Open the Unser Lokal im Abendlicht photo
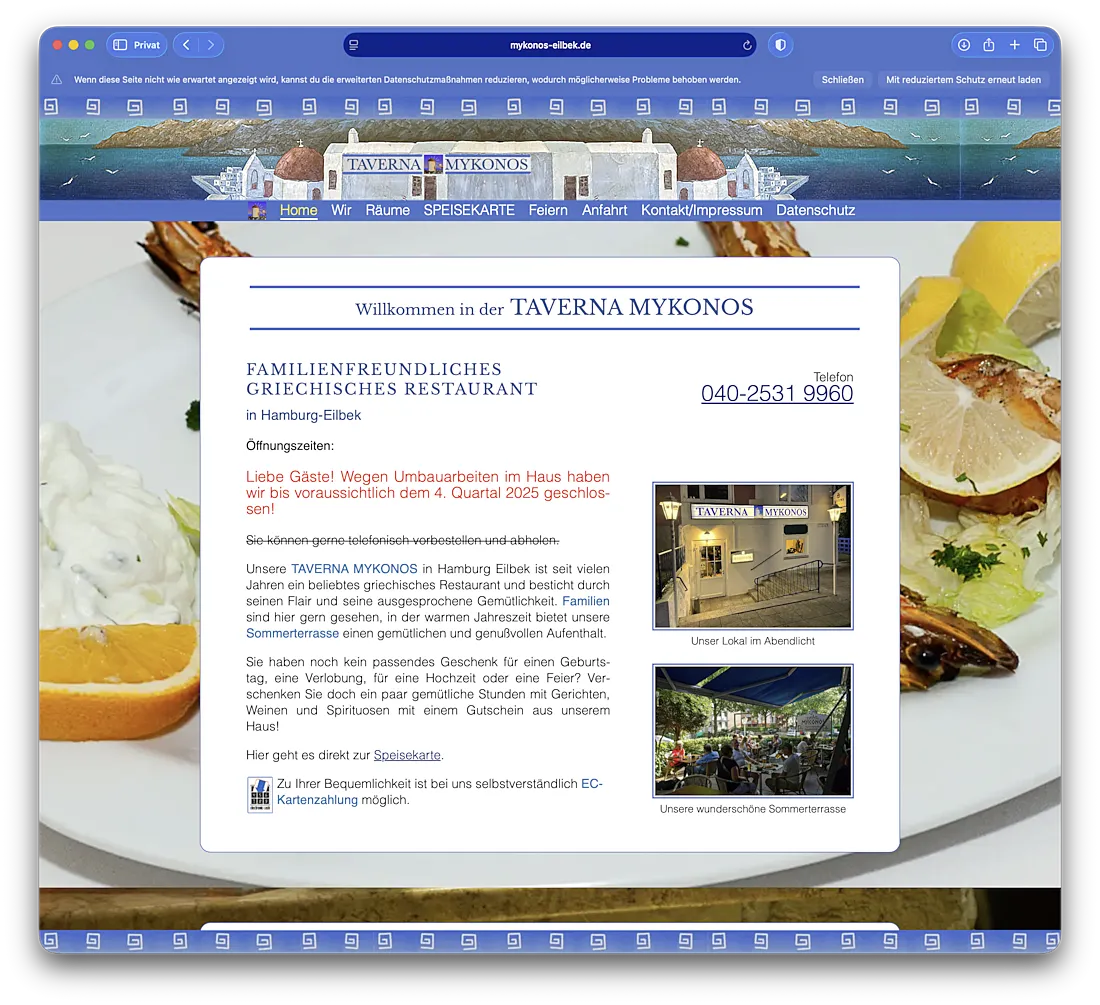Image resolution: width=1100 pixels, height=1005 pixels. pos(752,556)
